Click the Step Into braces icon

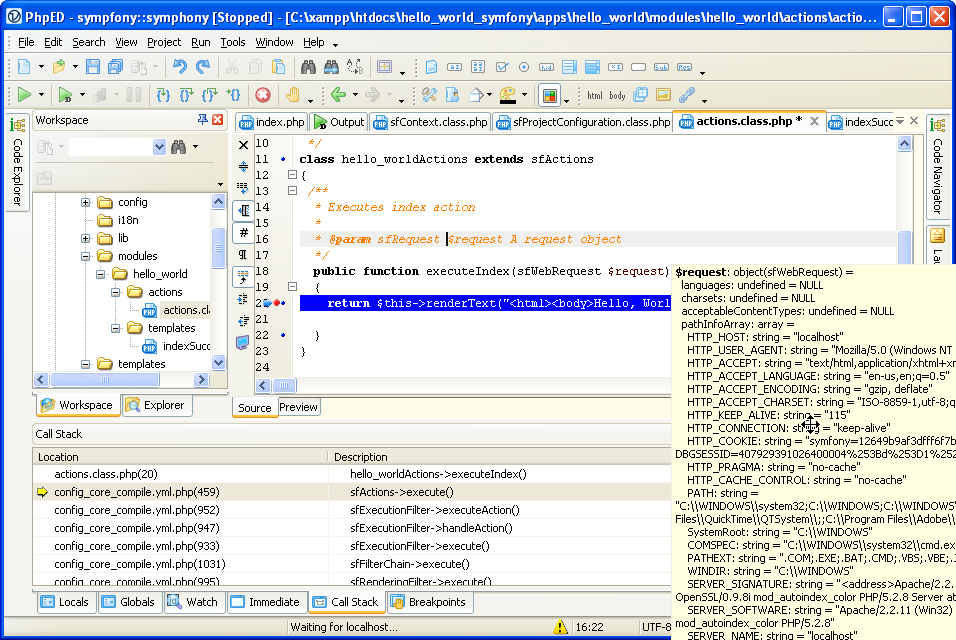162,95
